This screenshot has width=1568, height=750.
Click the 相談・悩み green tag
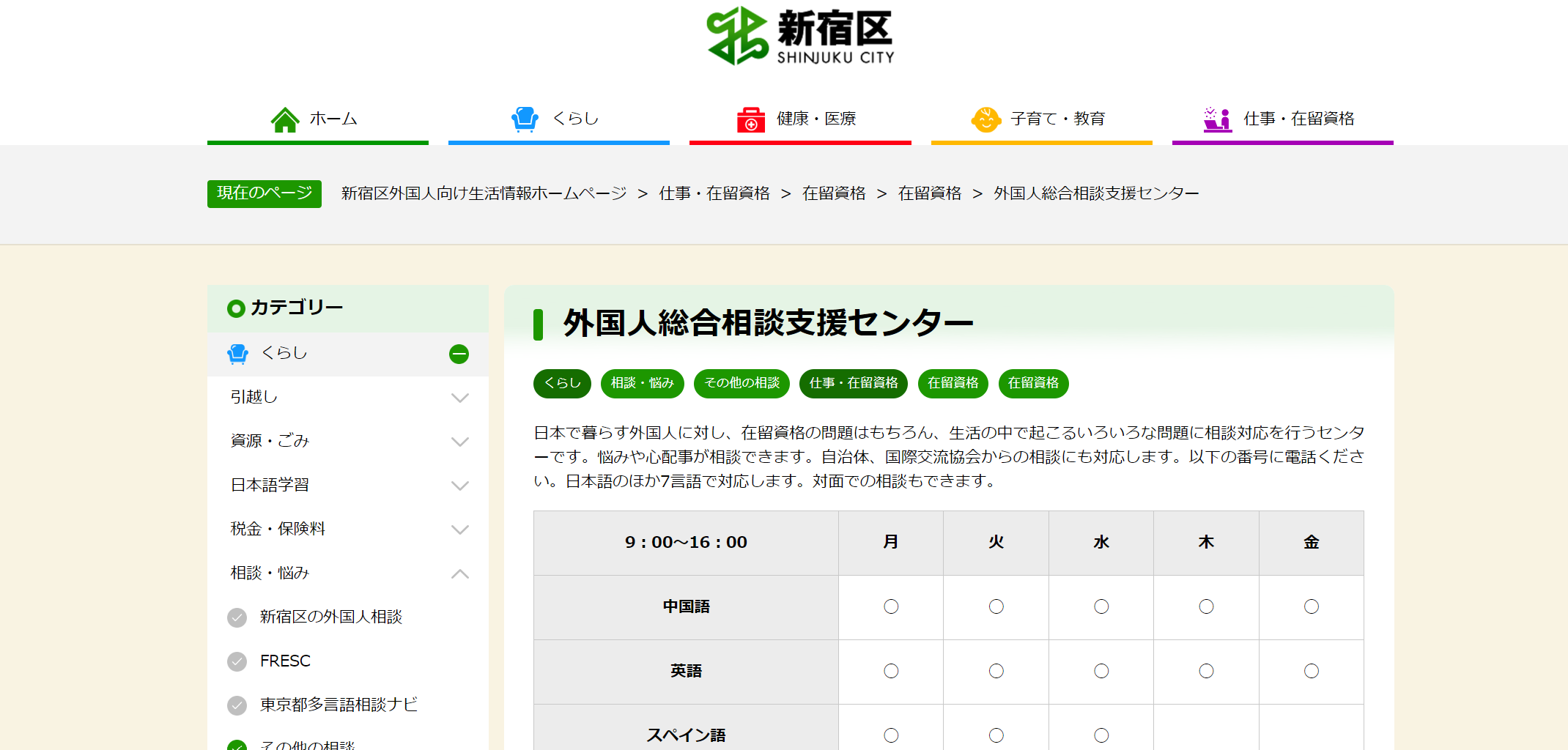[642, 383]
